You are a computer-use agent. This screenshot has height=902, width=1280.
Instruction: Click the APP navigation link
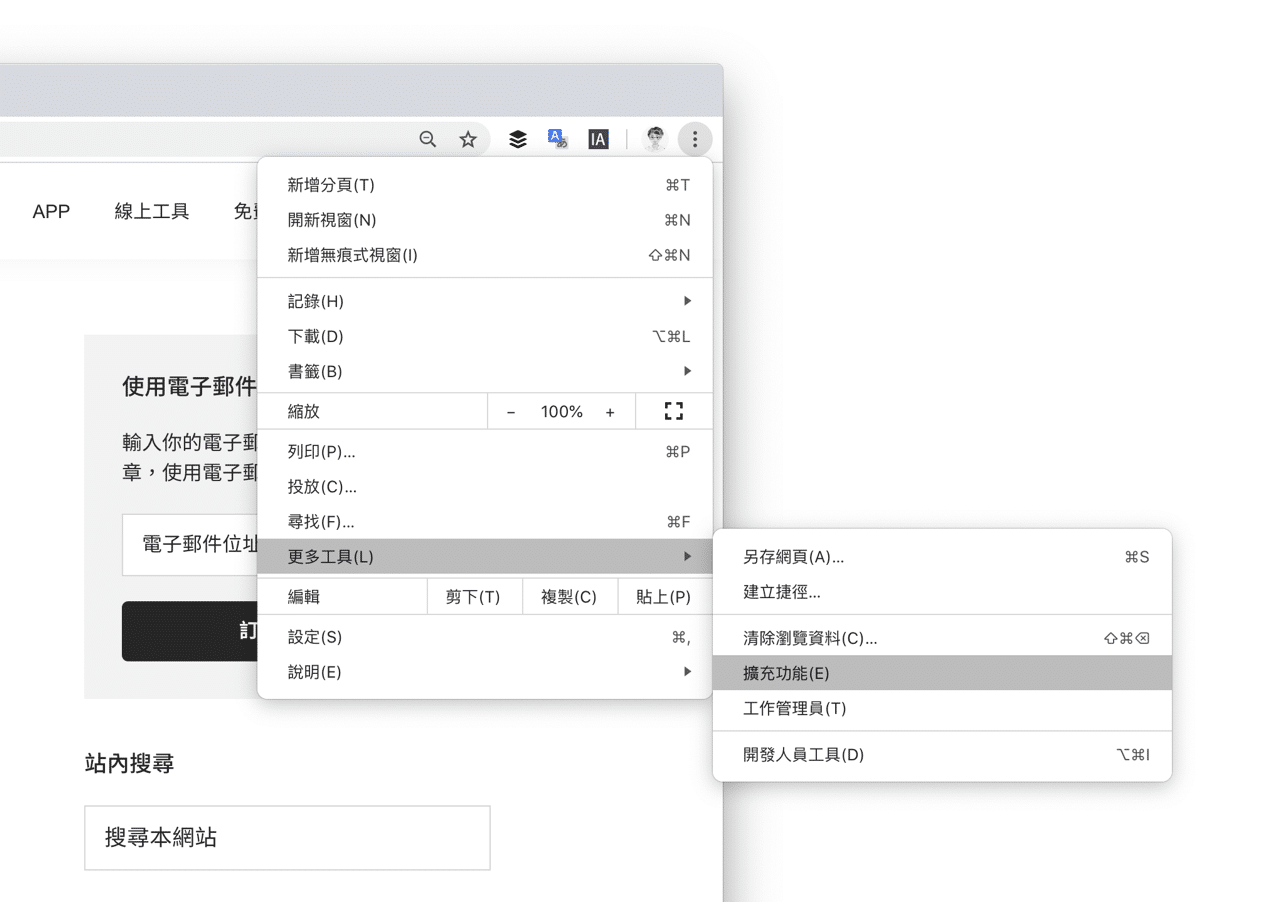tap(51, 211)
